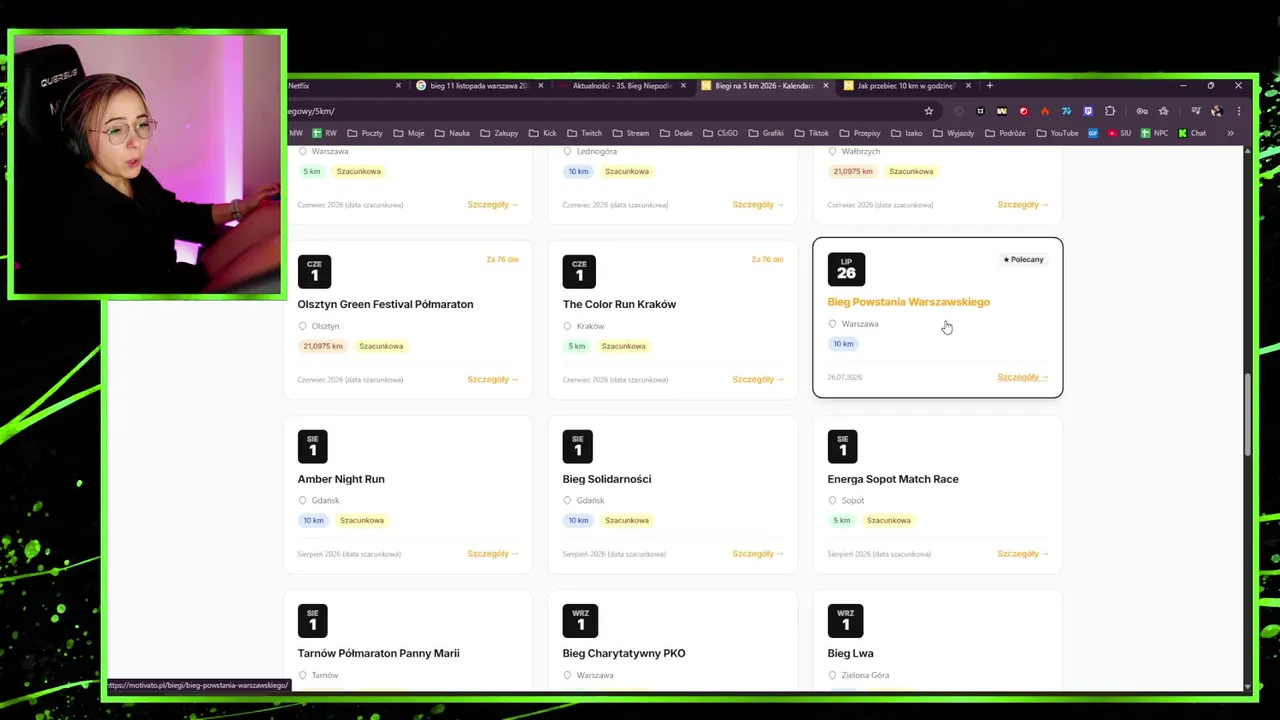1280x720 pixels.
Task: Switch to 'bieg 11 listopada warszawa' tab
Action: tap(479, 86)
